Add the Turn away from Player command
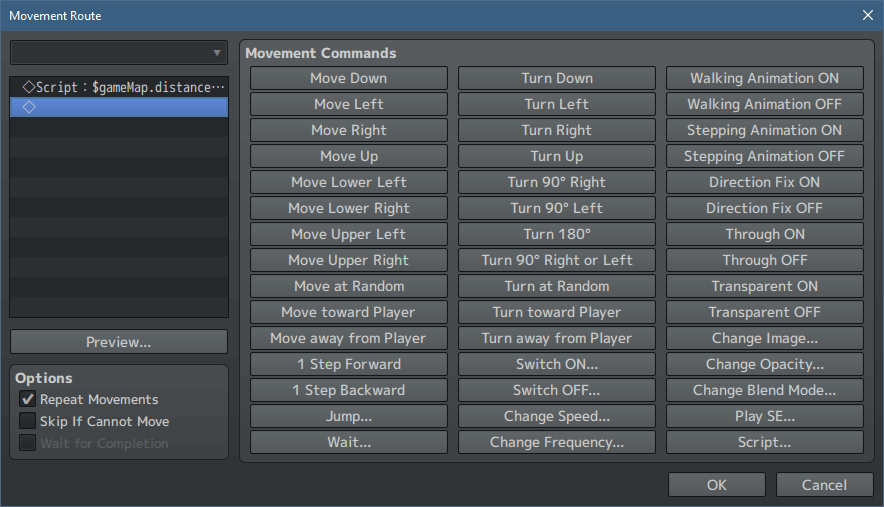Image resolution: width=884 pixels, height=507 pixels. click(557, 338)
